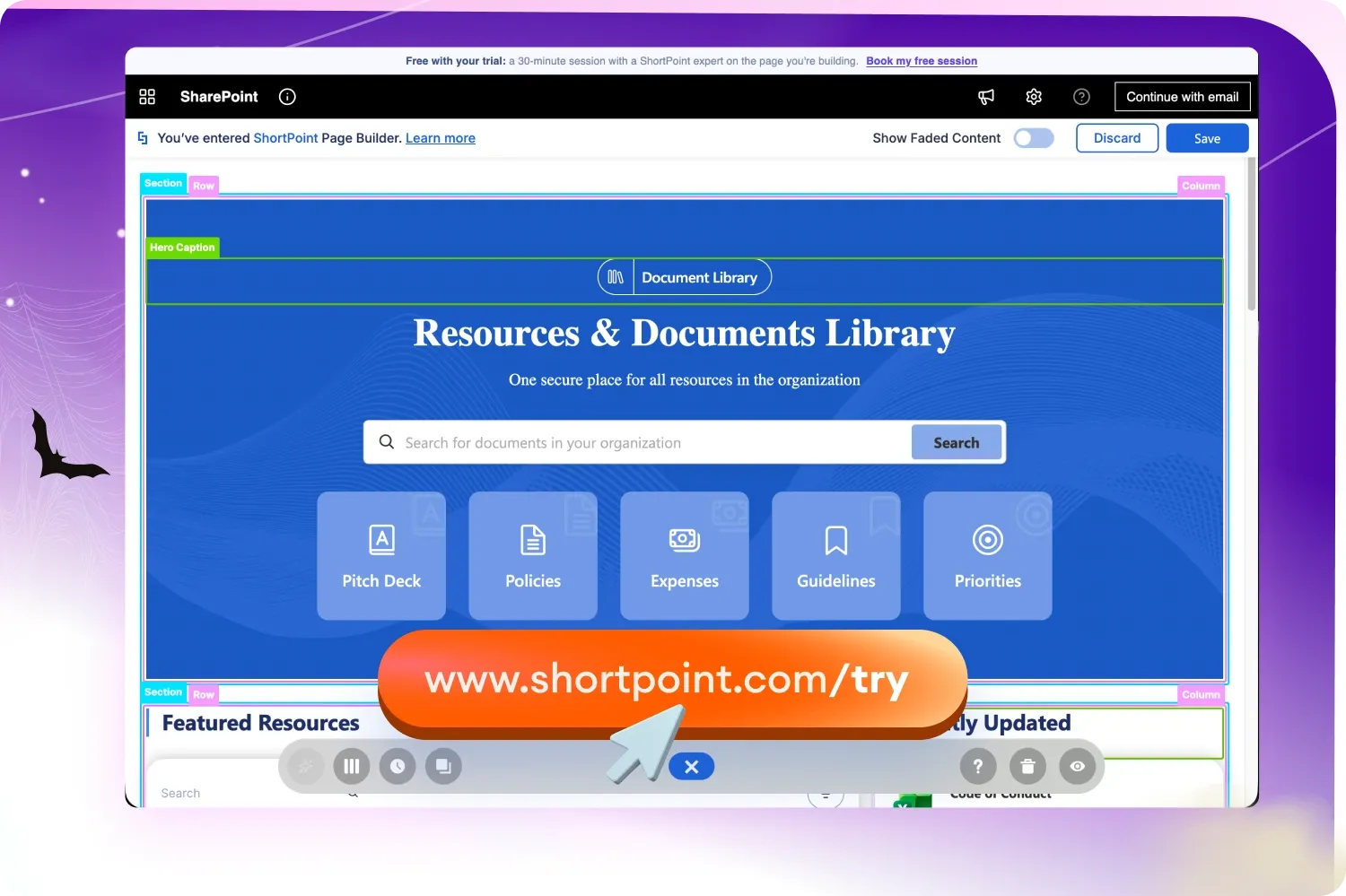Select the lower Column tag
The image size is (1346, 896).
(x=1201, y=694)
